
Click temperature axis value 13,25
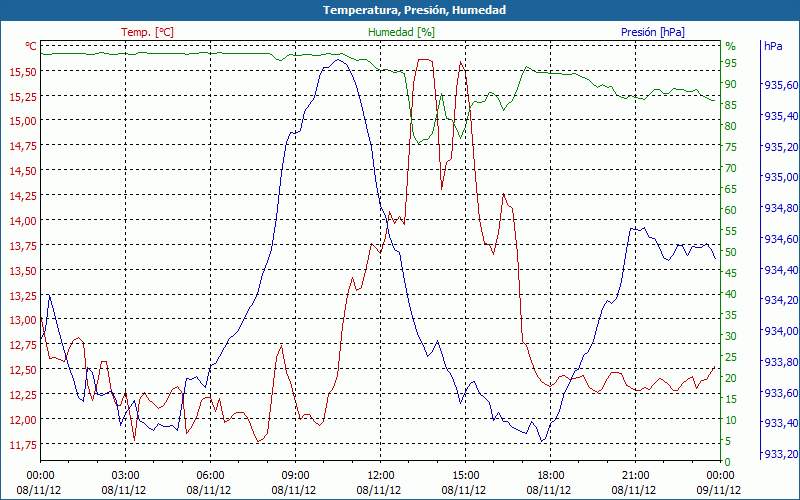click(x=23, y=296)
